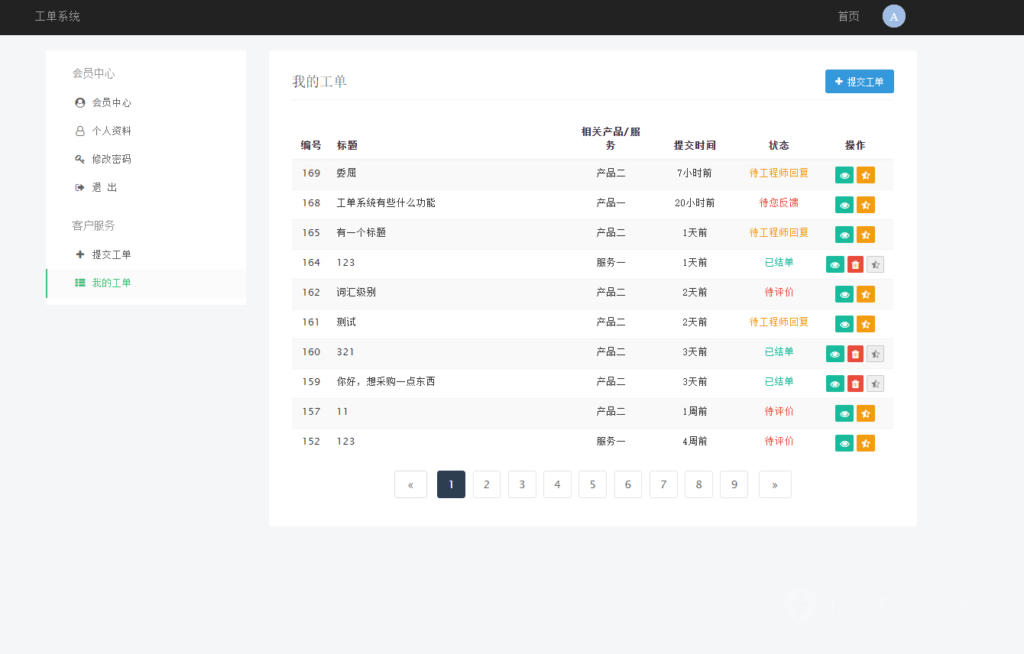Click the red delete icon for ticket 159
This screenshot has width=1024, height=654.
point(855,383)
